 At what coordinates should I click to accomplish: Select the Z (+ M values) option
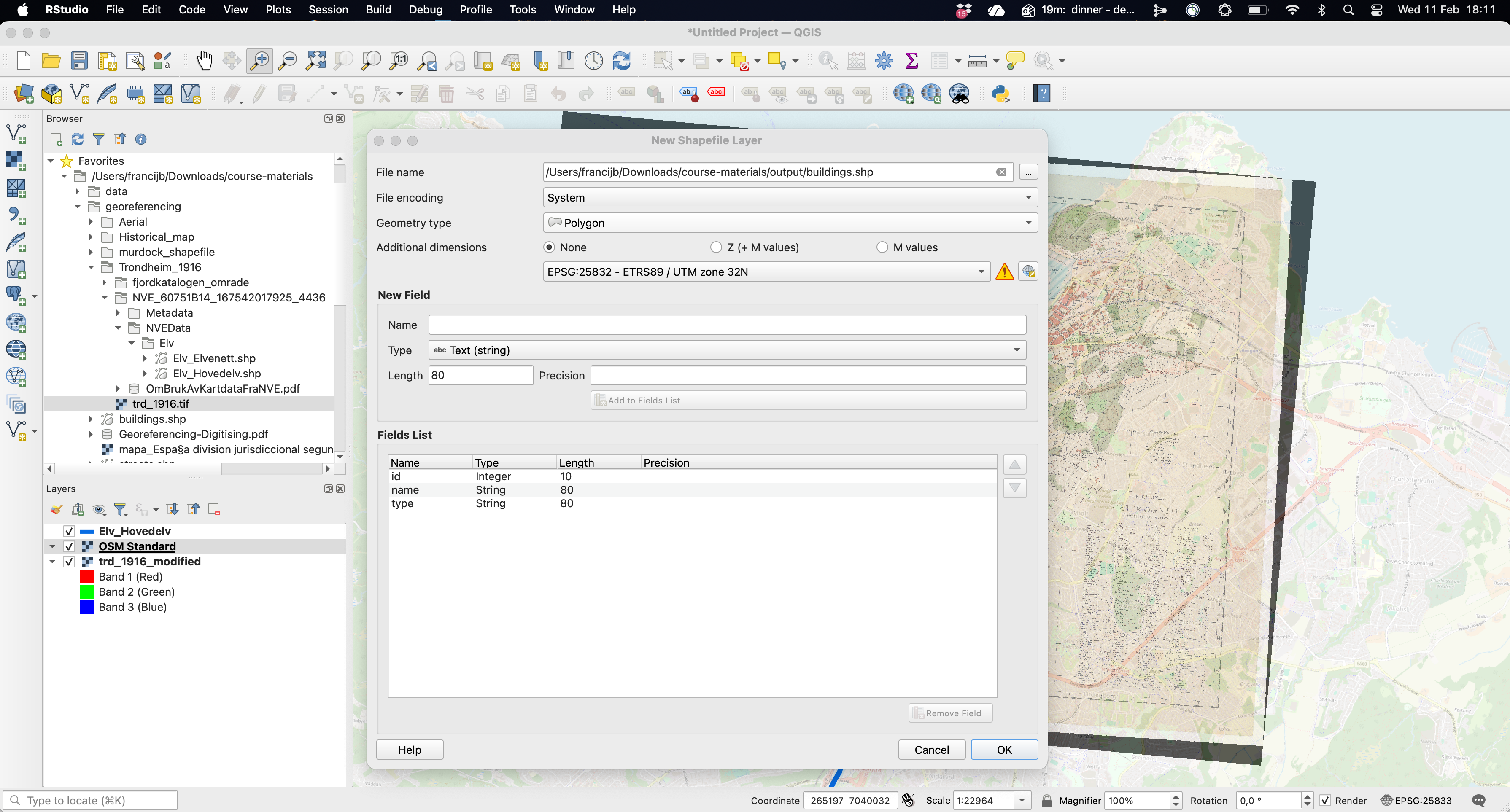point(716,247)
